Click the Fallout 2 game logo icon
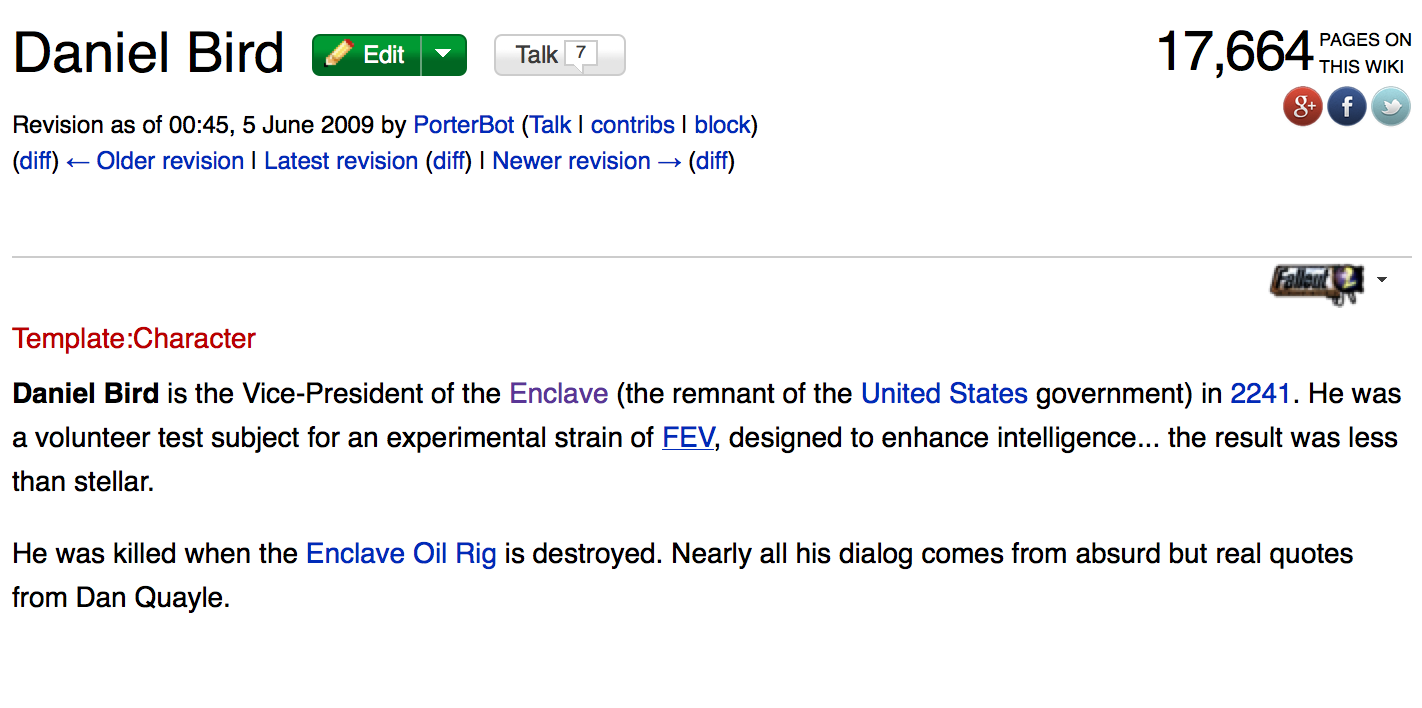Screen dimensions: 1422x708 coord(1316,281)
